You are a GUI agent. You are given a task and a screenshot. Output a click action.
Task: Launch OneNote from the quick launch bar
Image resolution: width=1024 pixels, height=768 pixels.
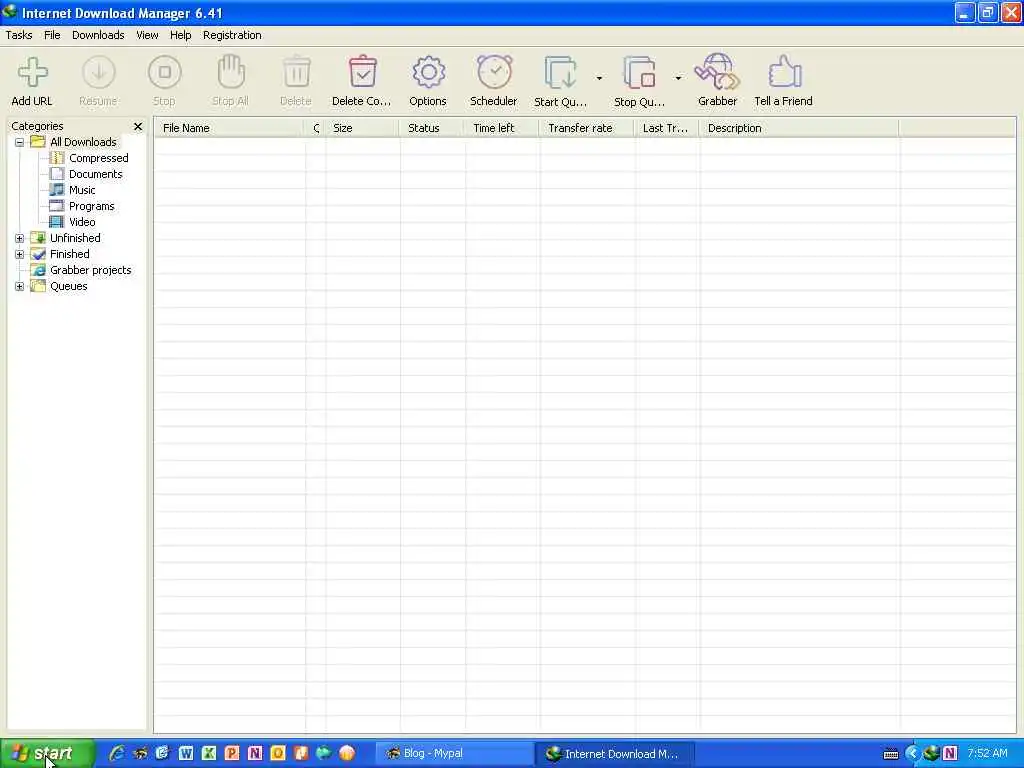[255, 753]
